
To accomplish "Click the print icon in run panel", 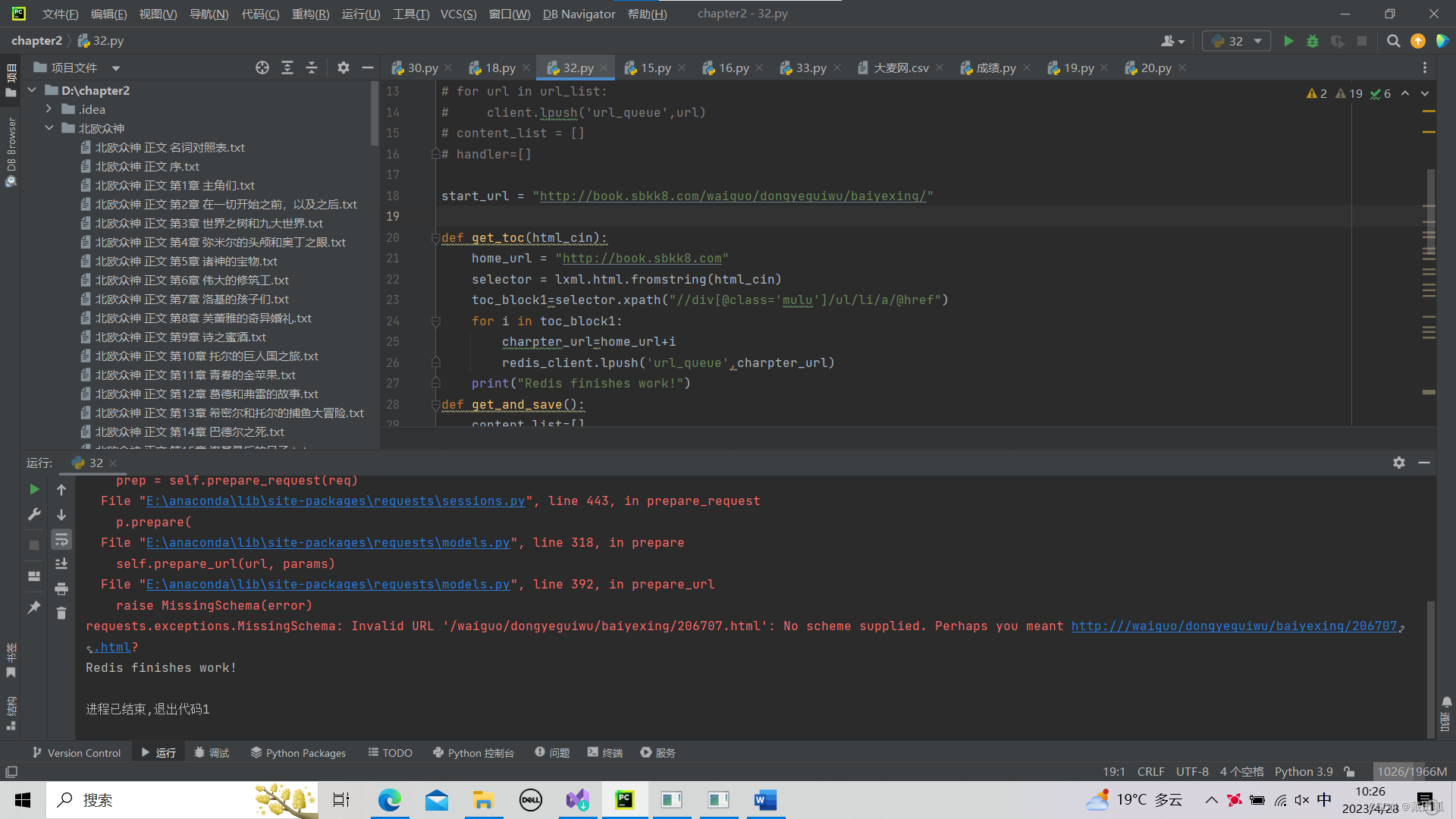I will [61, 588].
